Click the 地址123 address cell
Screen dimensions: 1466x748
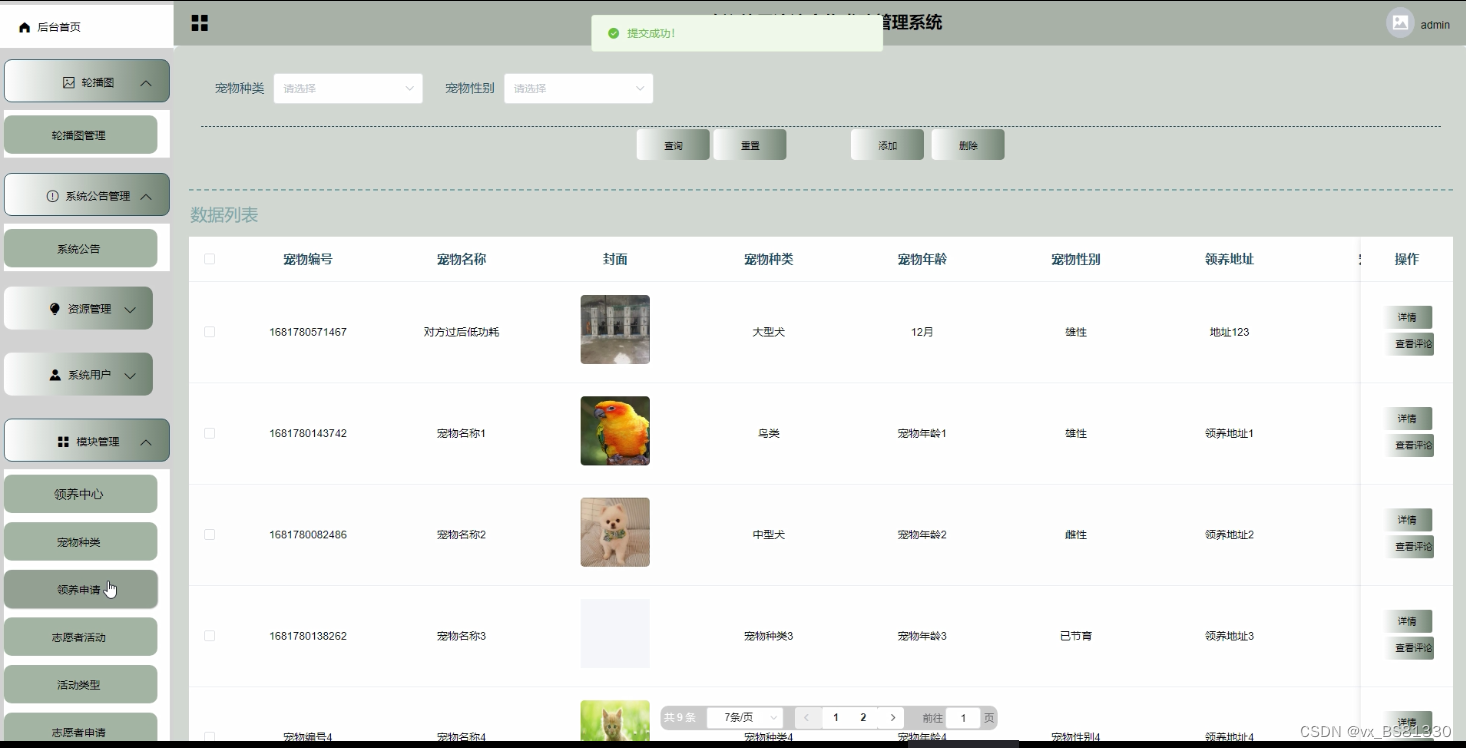pyautogui.click(x=1229, y=332)
